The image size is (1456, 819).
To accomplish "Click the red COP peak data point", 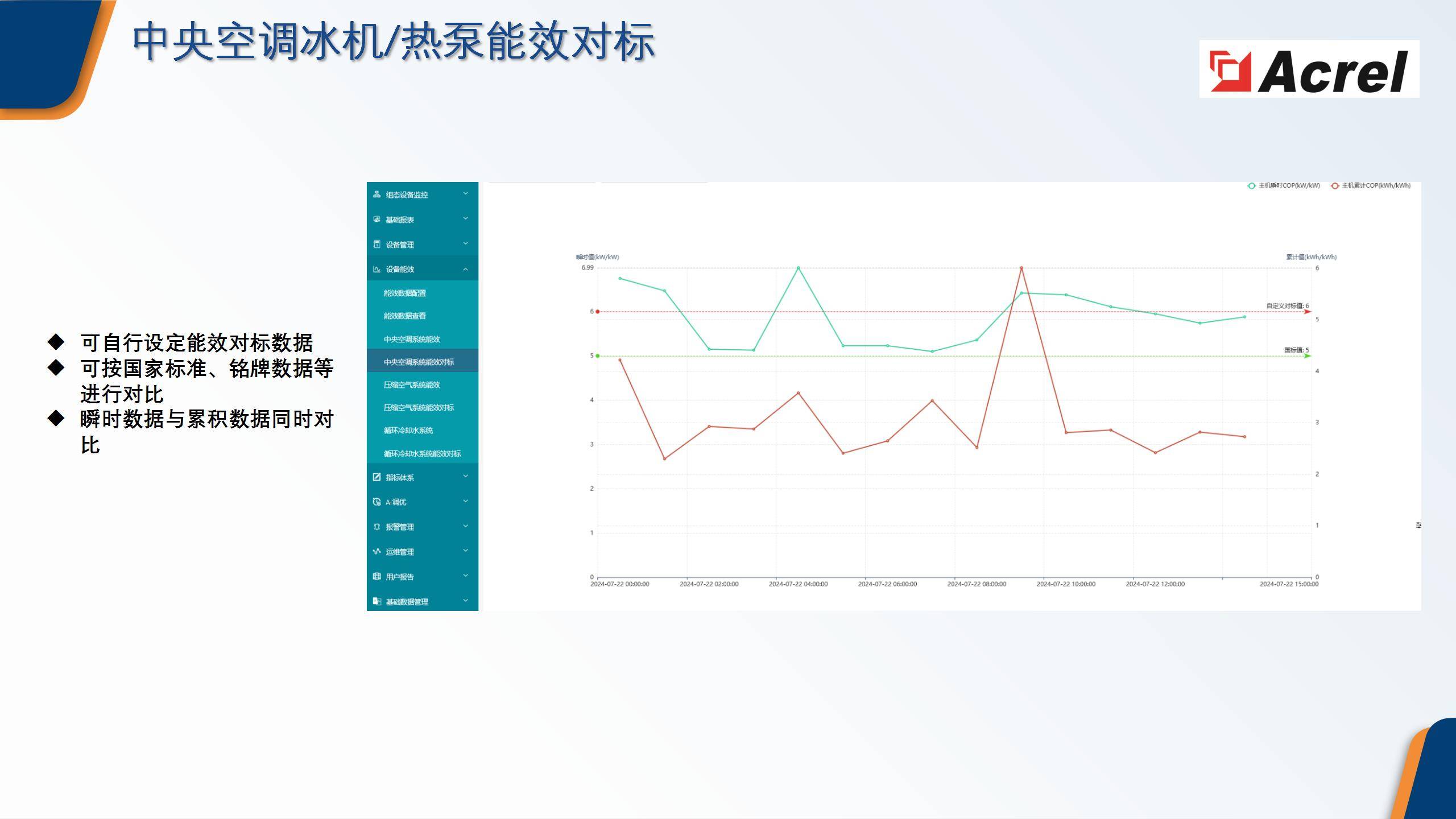I will pyautogui.click(x=1021, y=268).
